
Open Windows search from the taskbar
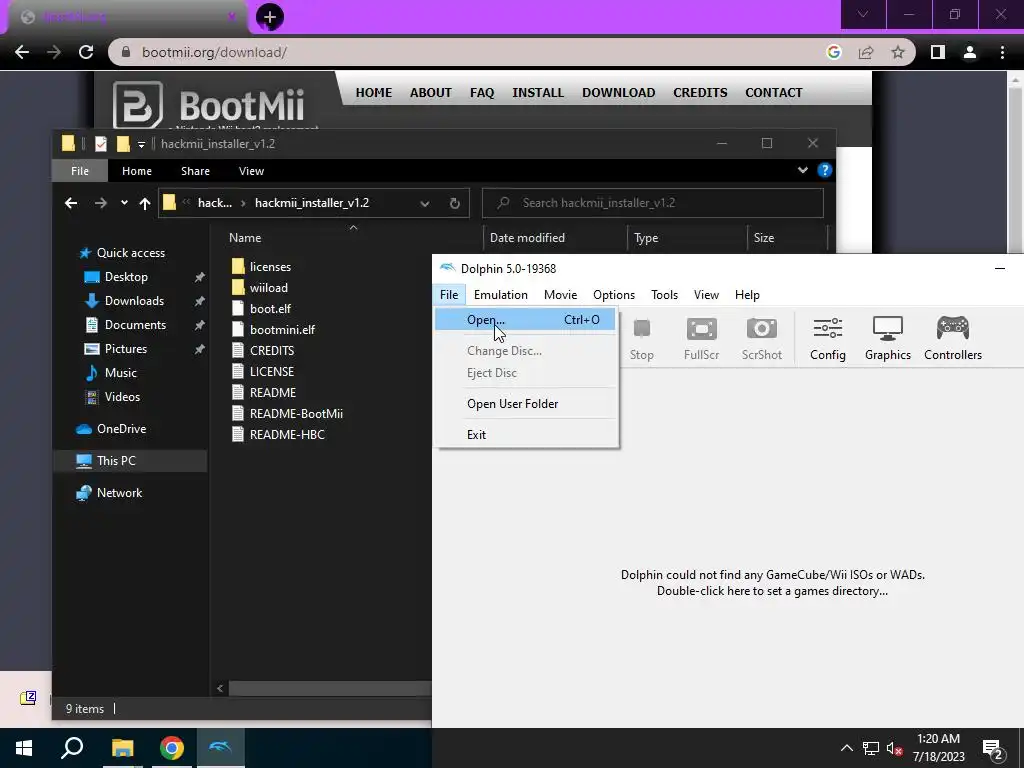point(72,748)
